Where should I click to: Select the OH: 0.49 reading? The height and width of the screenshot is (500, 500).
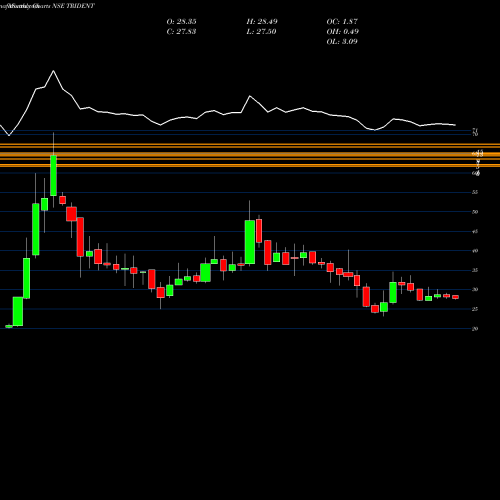point(342,31)
